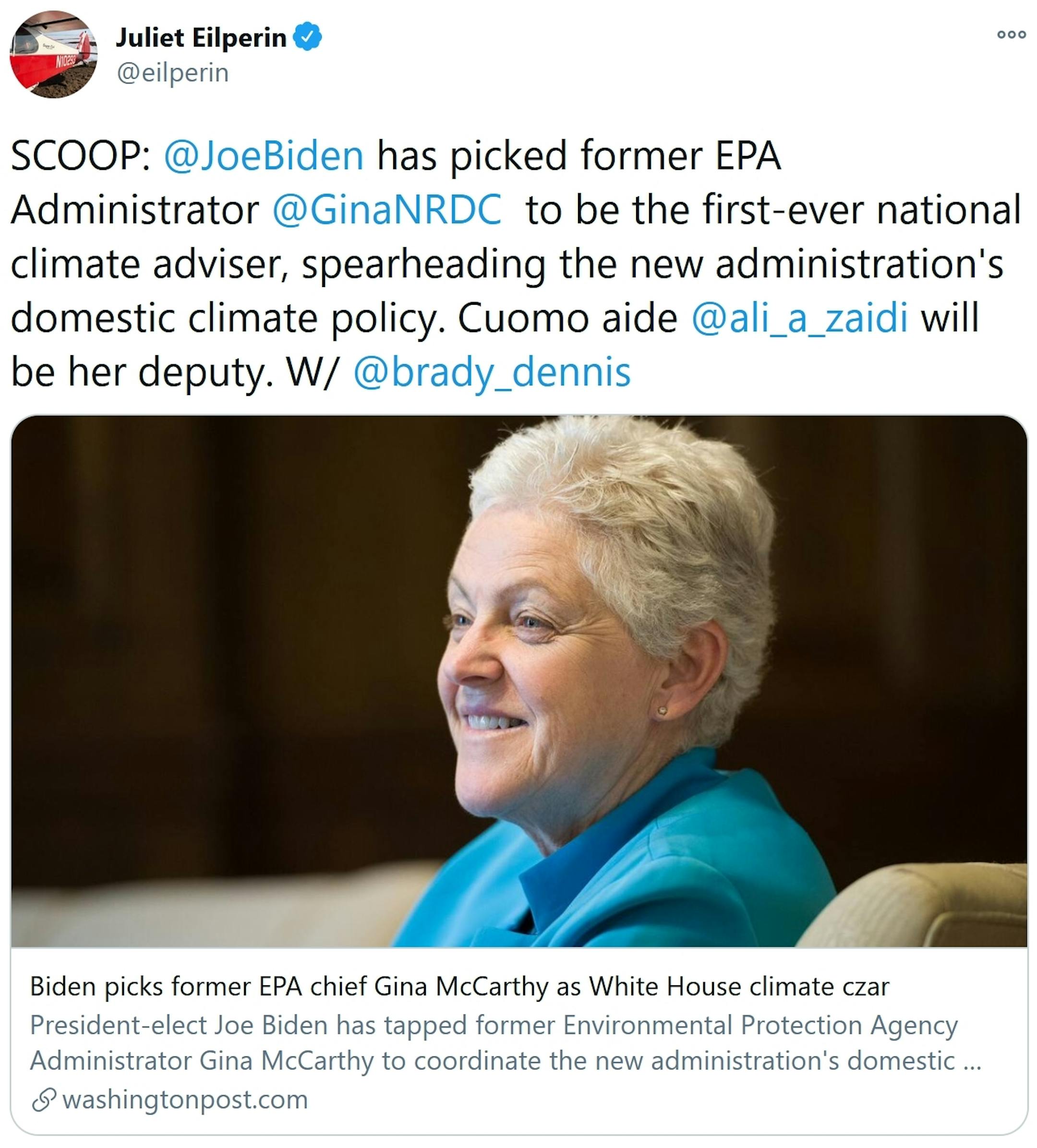Viewport: 1037px width, 1148px height.
Task: Go to the @brady_dennis profile mention
Action: coord(492,372)
